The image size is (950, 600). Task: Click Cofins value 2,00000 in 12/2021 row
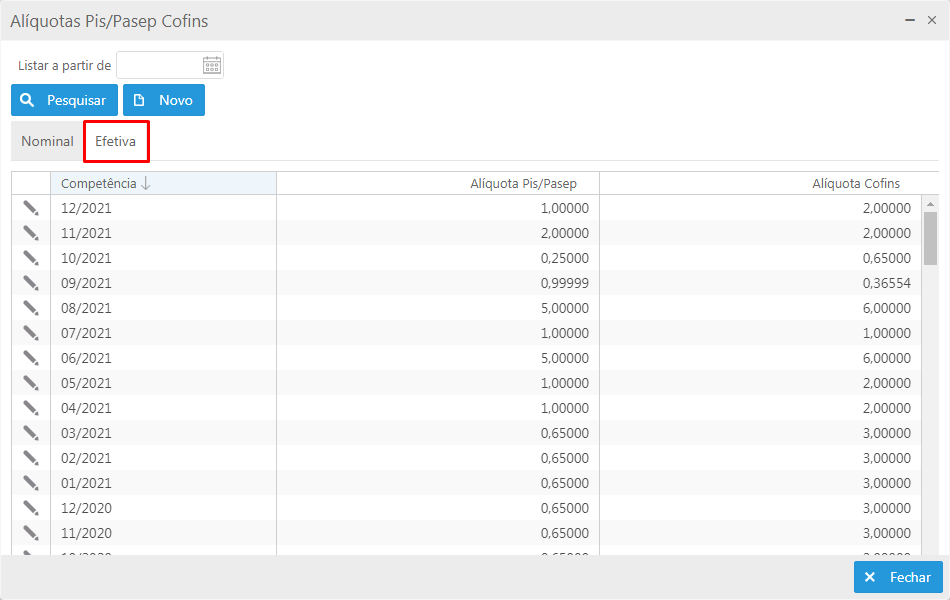(x=886, y=208)
